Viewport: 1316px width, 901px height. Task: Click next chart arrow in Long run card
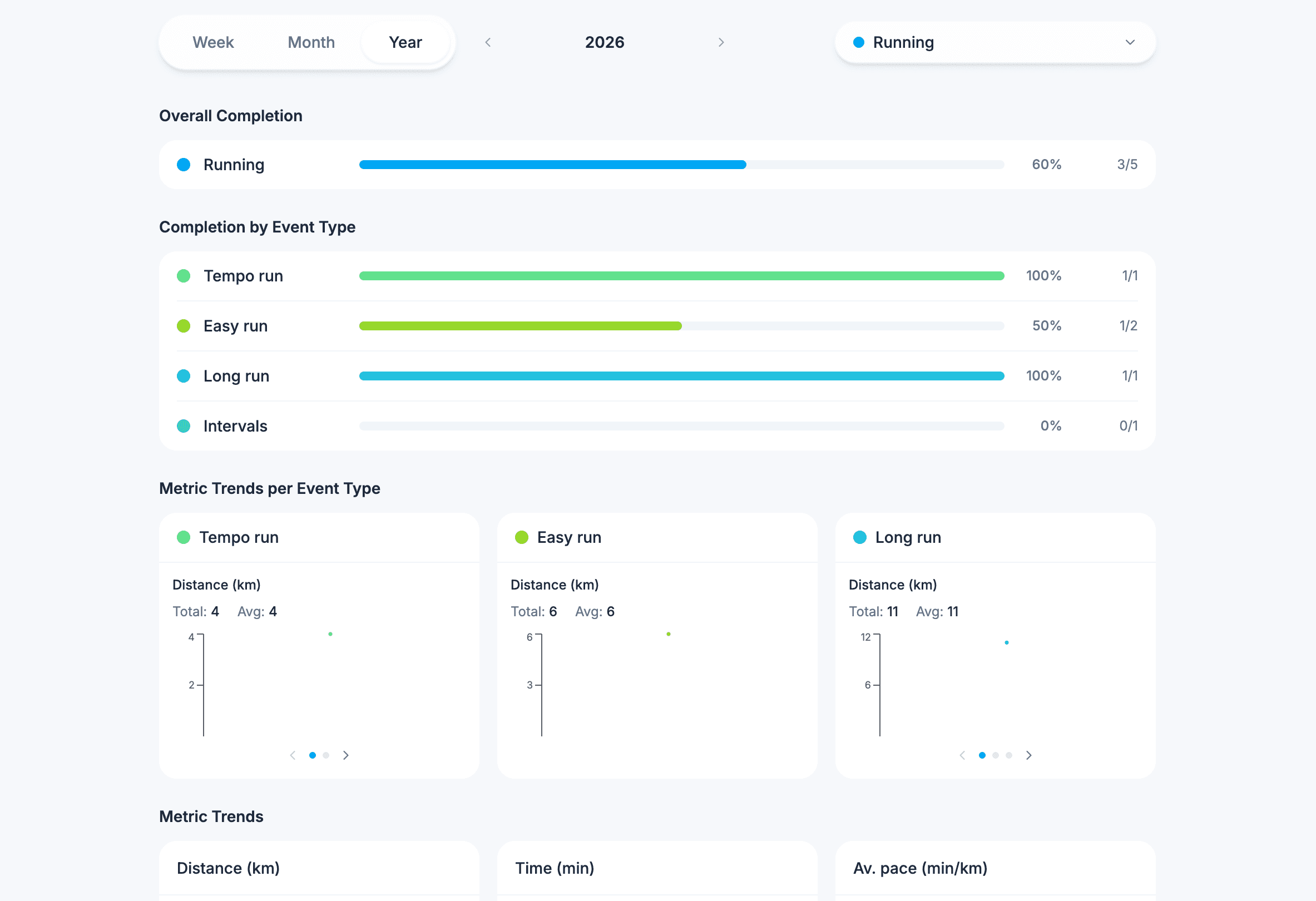pos(1029,755)
